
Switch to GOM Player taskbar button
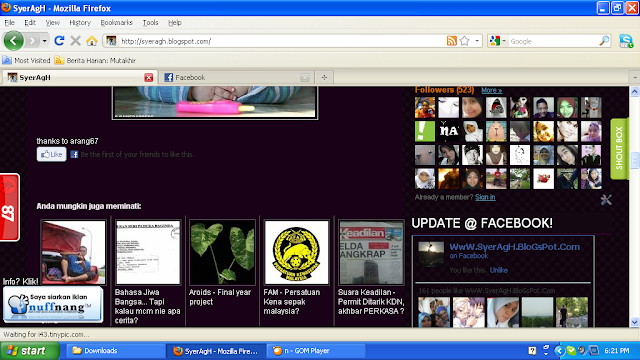tap(317, 351)
